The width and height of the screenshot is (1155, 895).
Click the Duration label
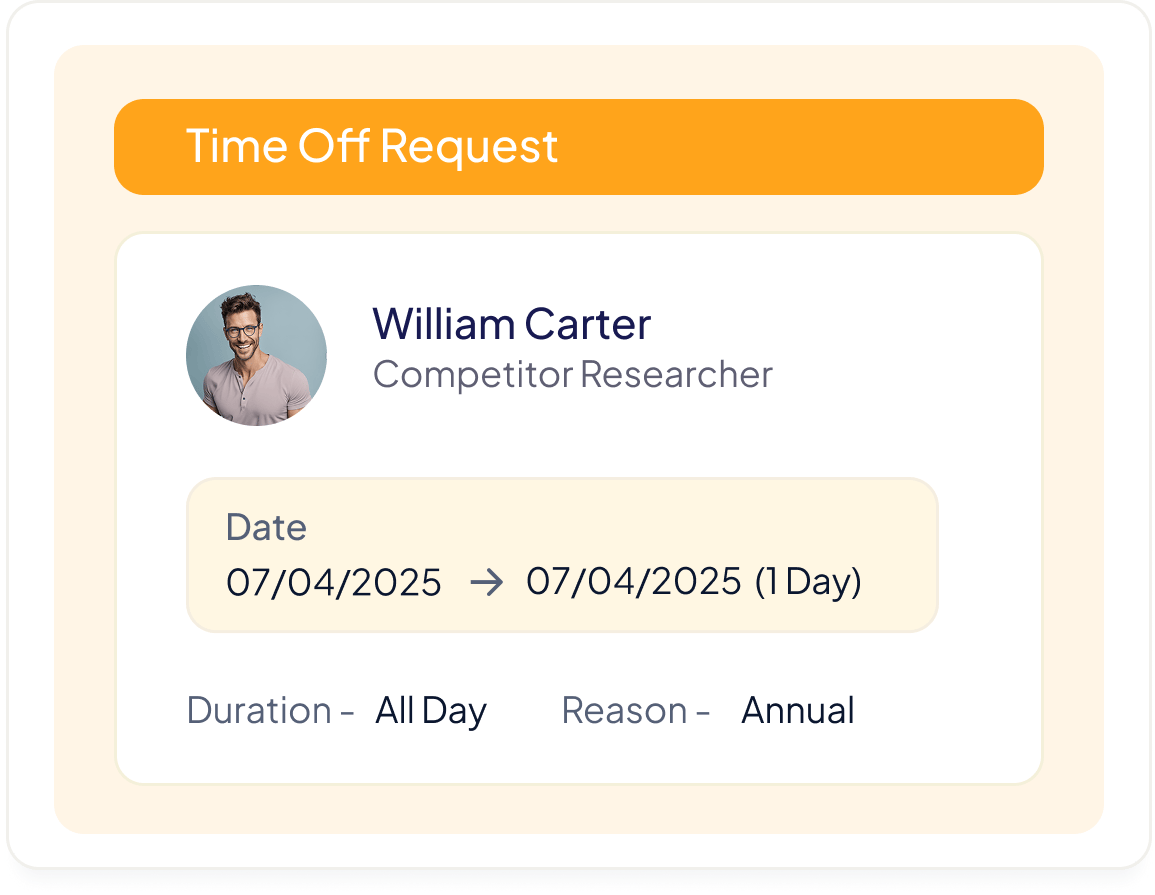[259, 710]
